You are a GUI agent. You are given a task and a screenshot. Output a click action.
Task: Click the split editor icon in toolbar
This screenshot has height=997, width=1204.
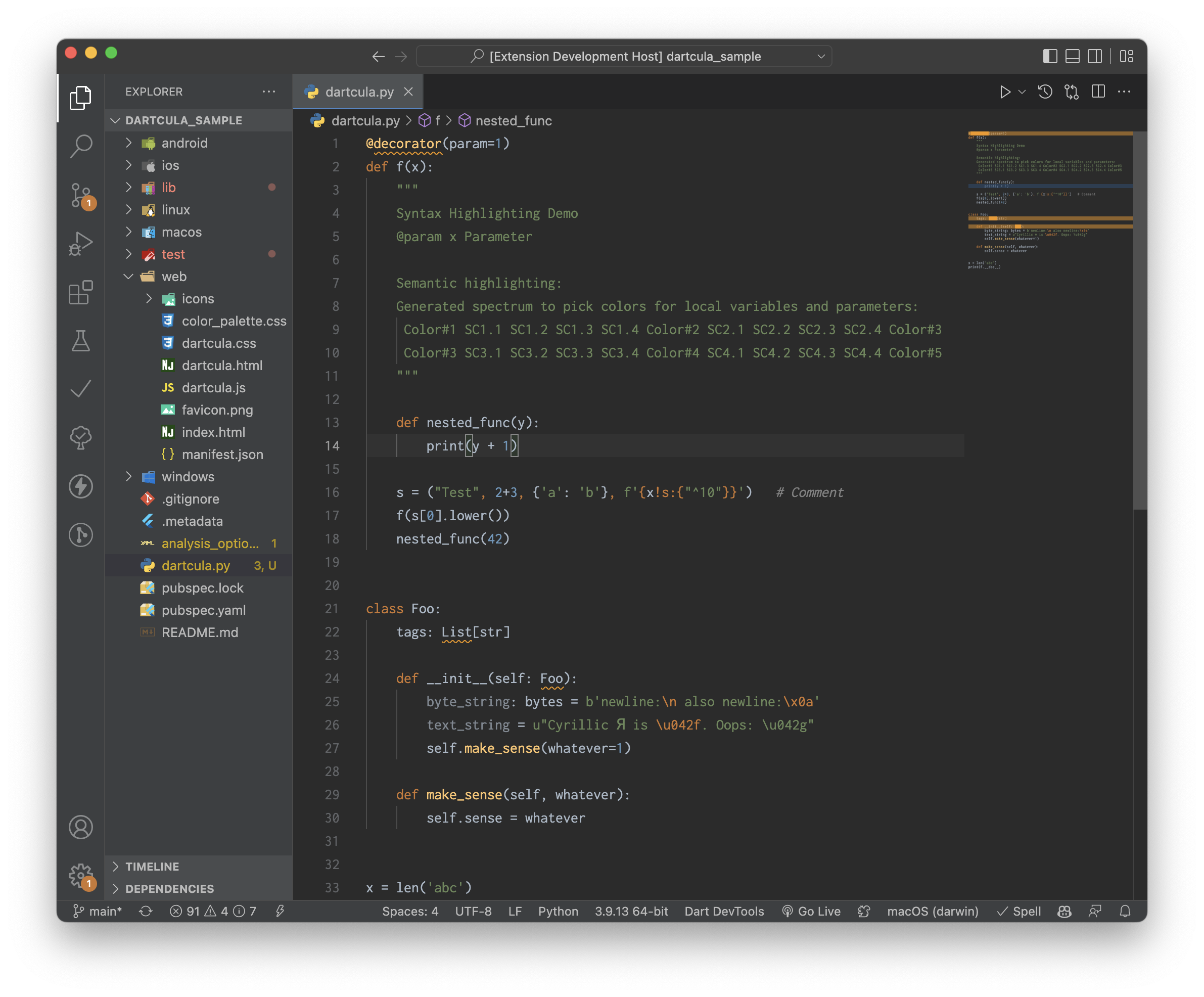1097,92
